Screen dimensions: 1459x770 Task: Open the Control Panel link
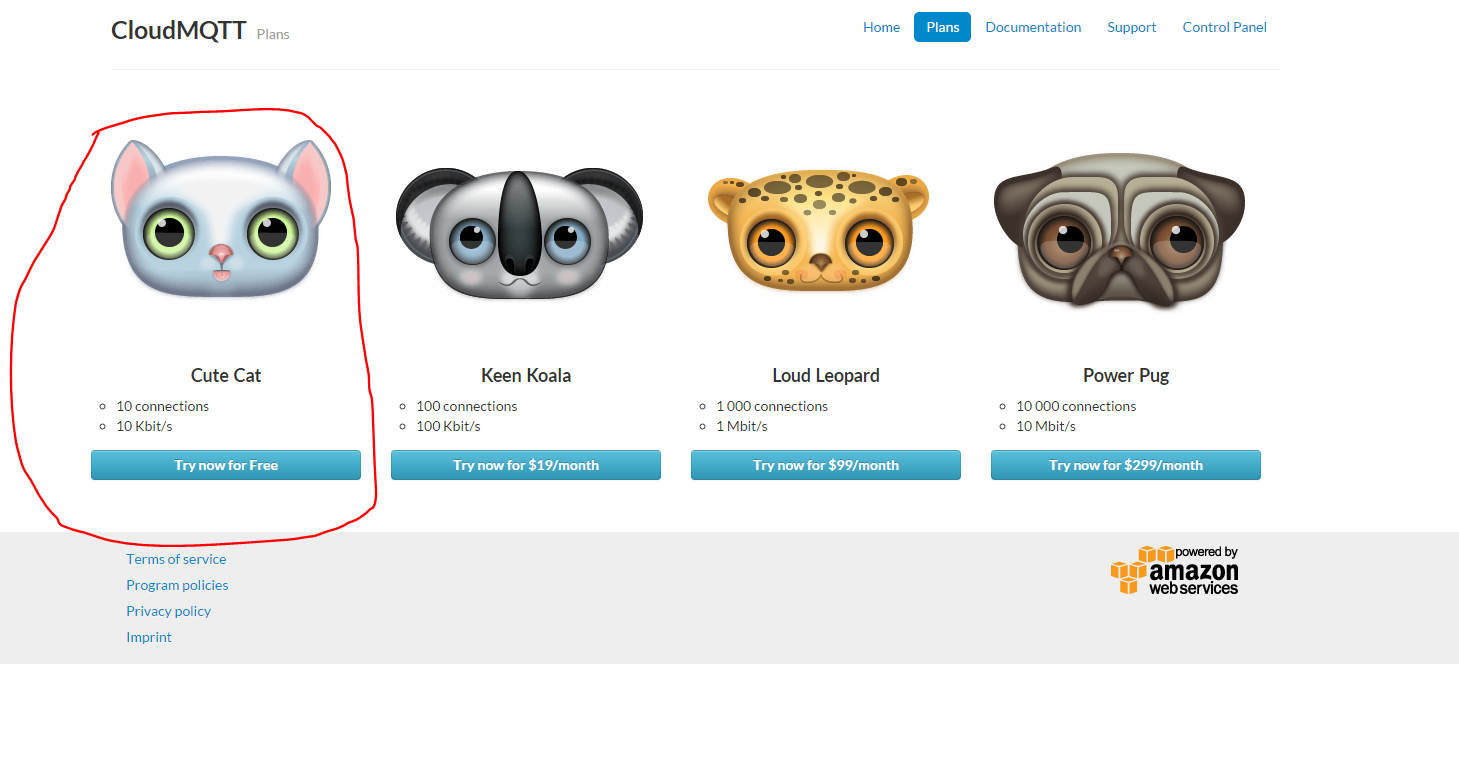[x=1224, y=27]
